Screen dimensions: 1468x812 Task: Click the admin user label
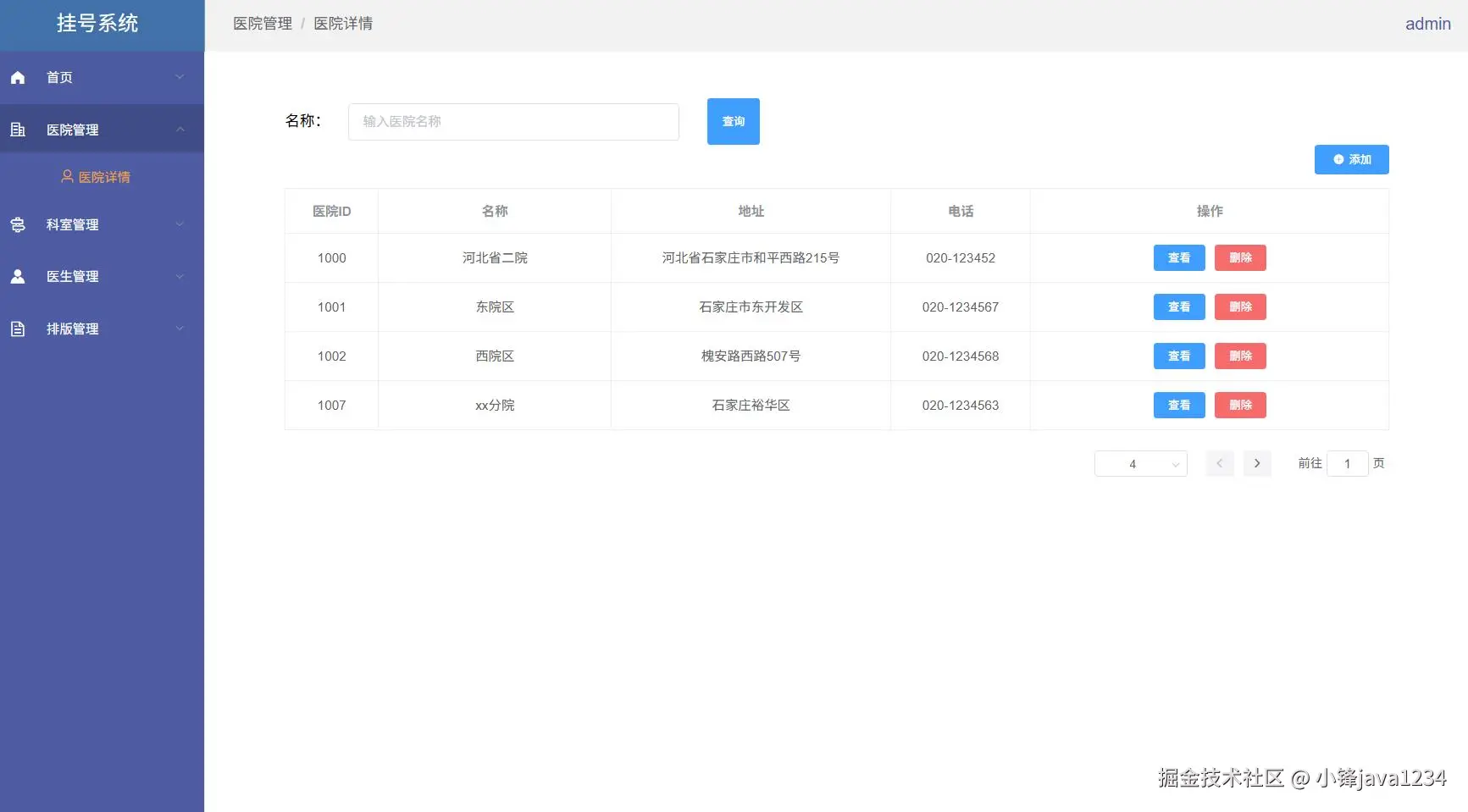(1428, 24)
